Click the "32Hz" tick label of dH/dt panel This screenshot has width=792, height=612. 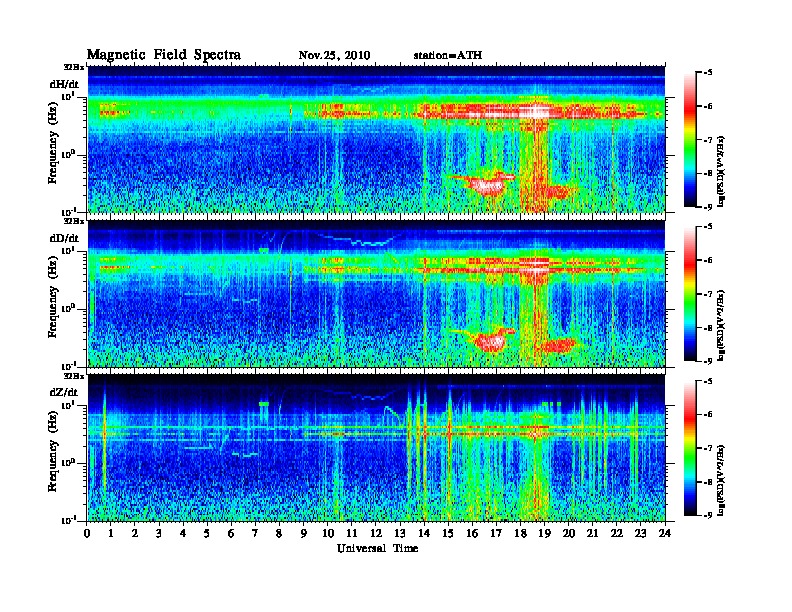tap(74, 67)
